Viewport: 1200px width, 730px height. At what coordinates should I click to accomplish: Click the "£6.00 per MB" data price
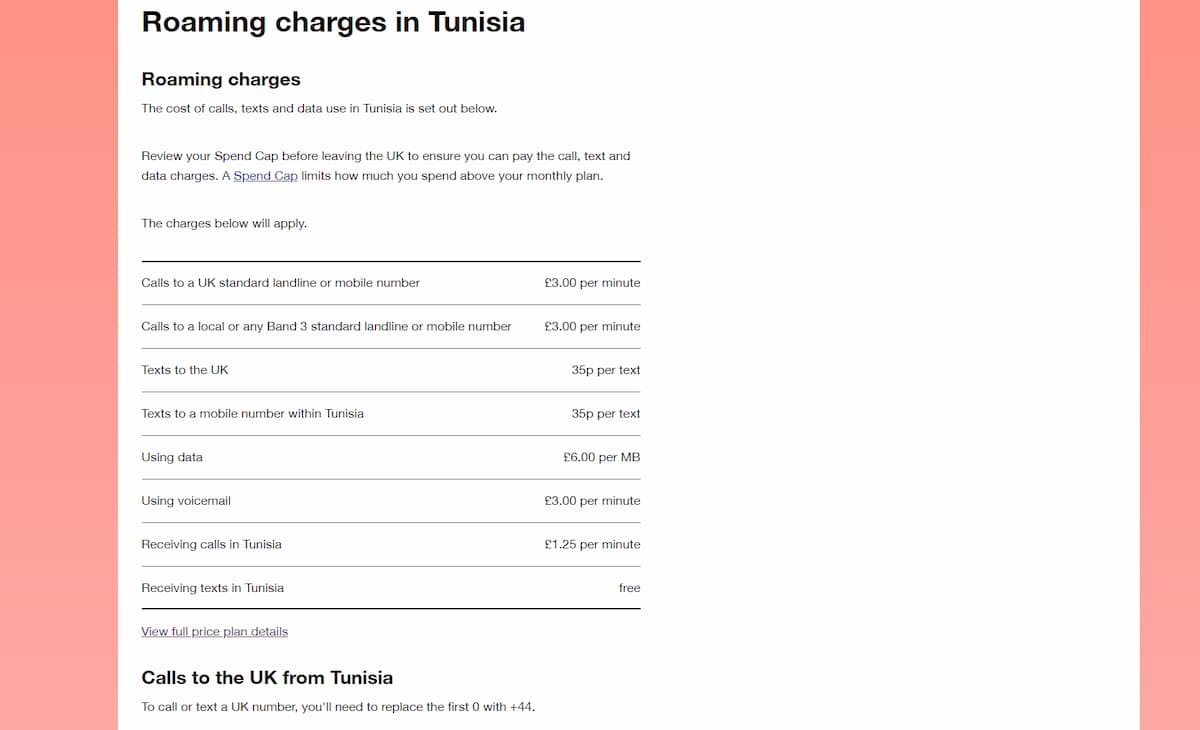(601, 457)
